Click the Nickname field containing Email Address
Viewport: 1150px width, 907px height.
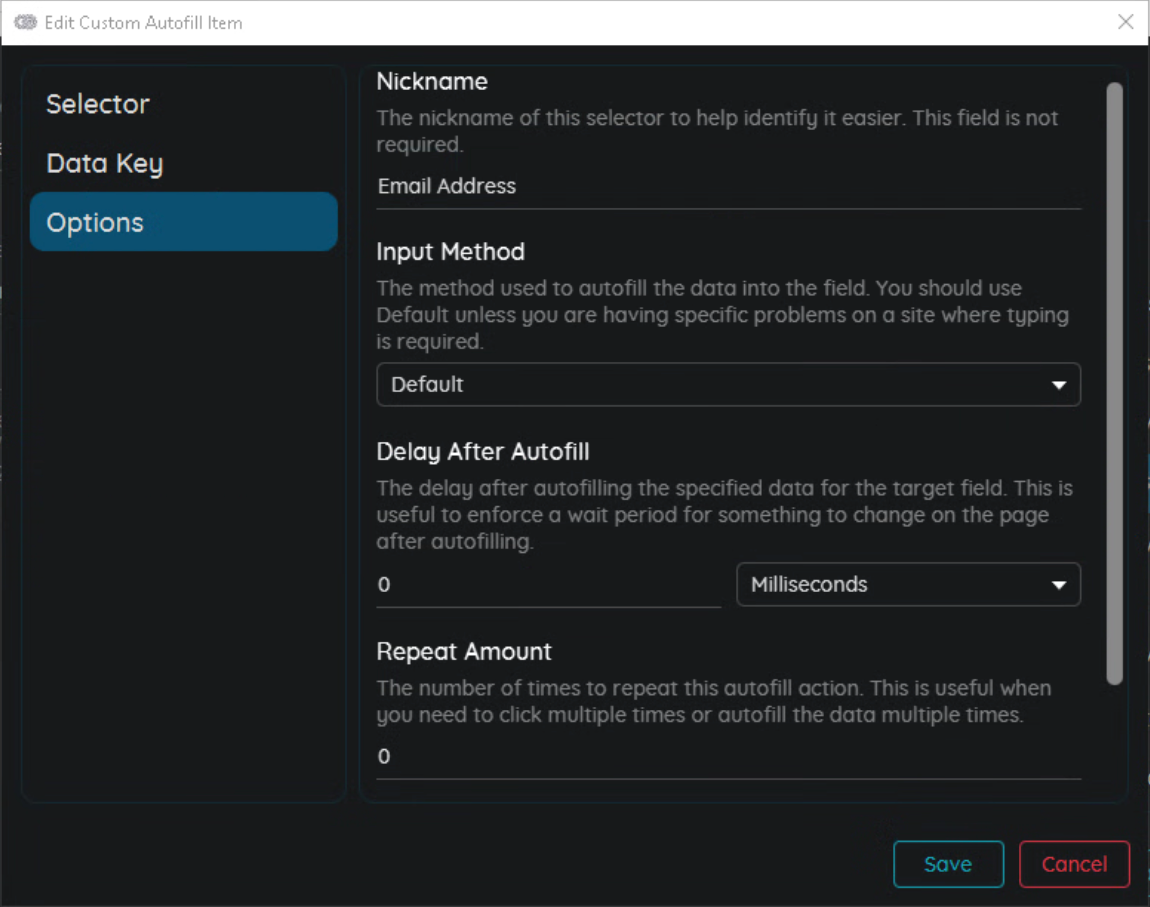point(727,187)
